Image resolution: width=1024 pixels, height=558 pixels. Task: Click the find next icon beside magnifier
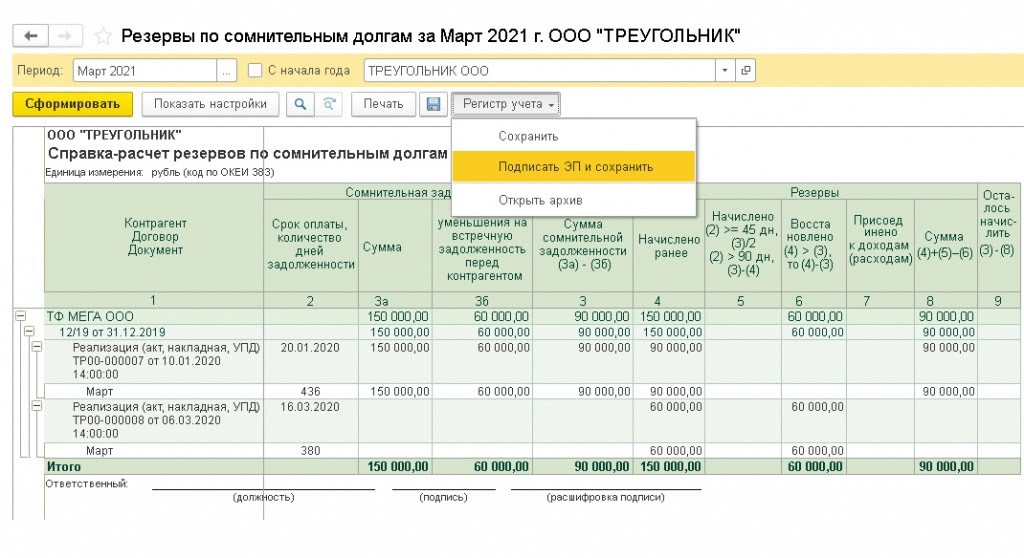coord(328,104)
